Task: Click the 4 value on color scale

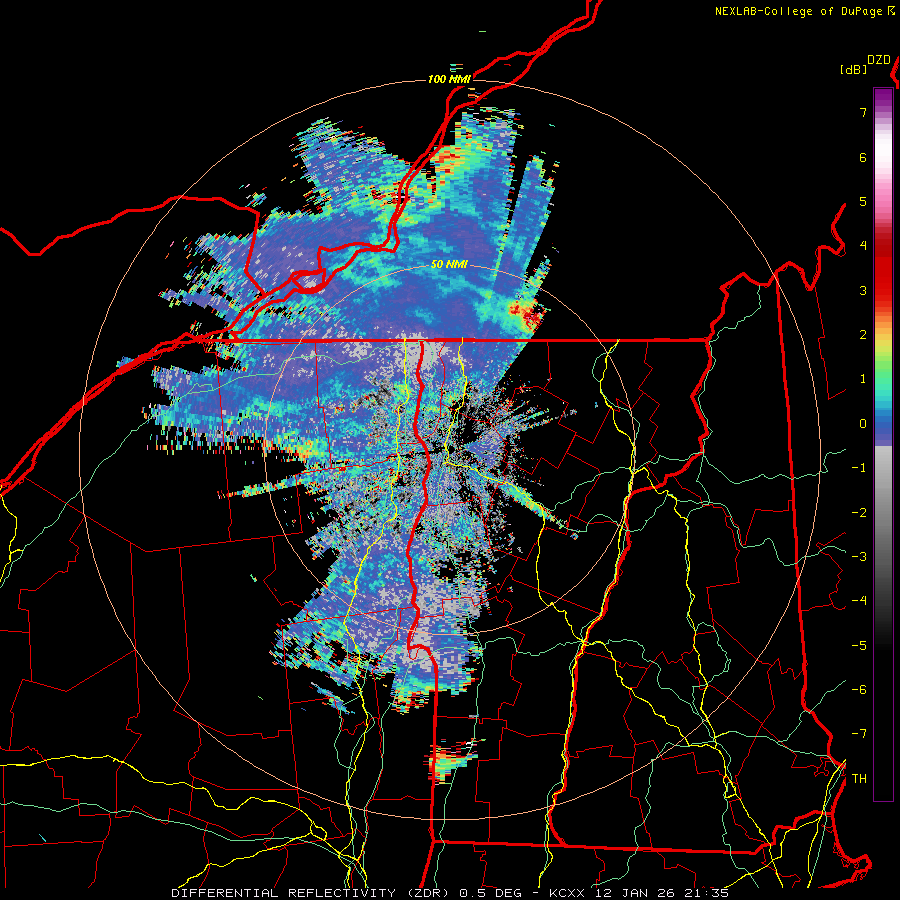Action: [863, 246]
